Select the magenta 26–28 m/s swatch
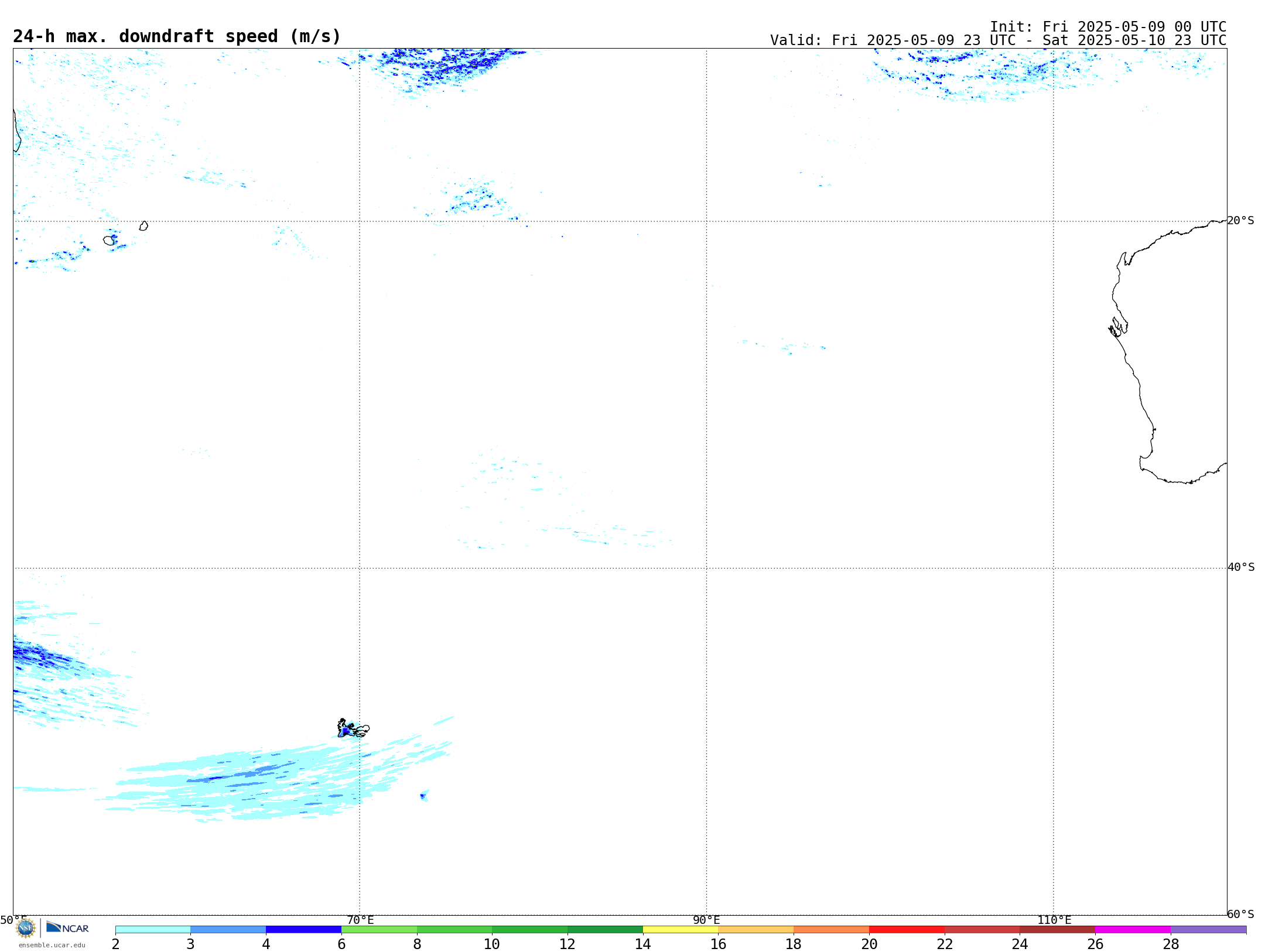 click(1133, 930)
